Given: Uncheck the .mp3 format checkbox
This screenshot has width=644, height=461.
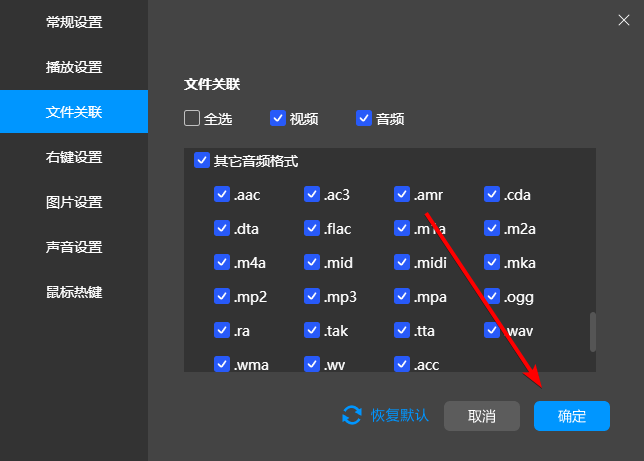Looking at the screenshot, I should coord(312,297).
